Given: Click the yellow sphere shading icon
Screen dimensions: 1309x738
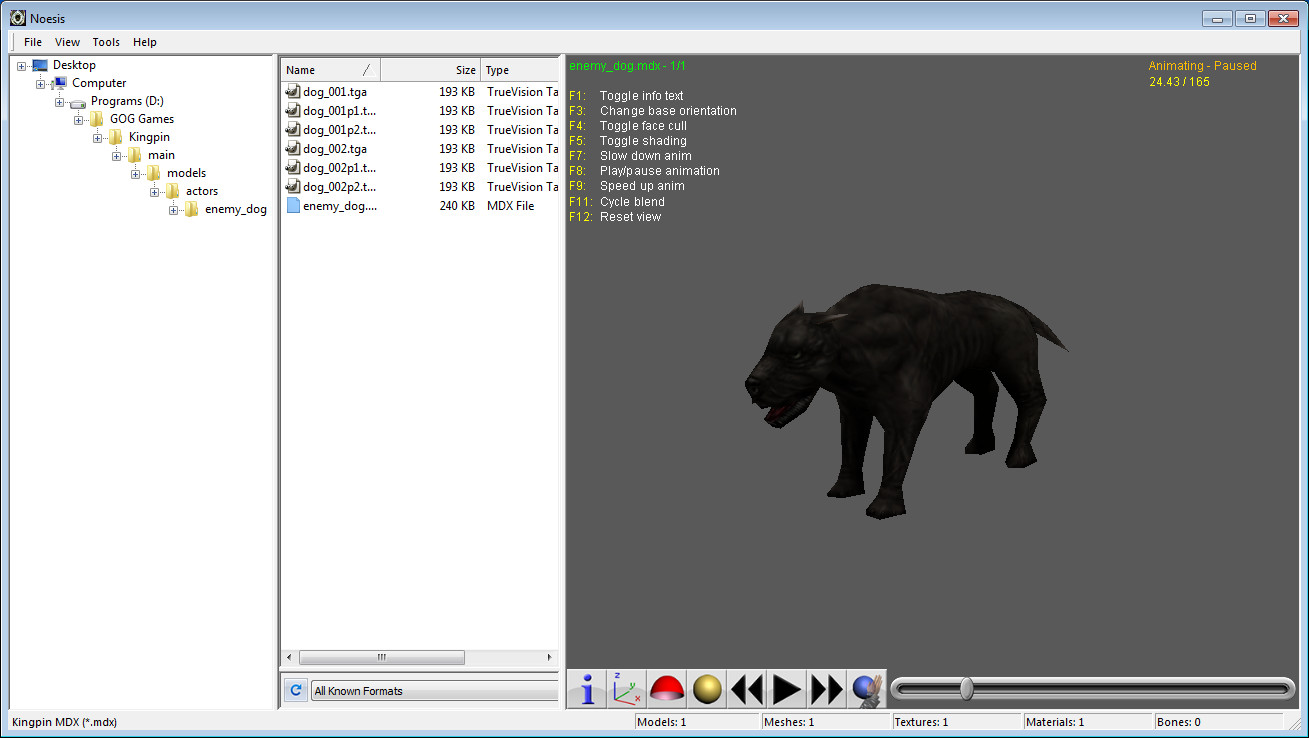Looking at the screenshot, I should point(707,689).
